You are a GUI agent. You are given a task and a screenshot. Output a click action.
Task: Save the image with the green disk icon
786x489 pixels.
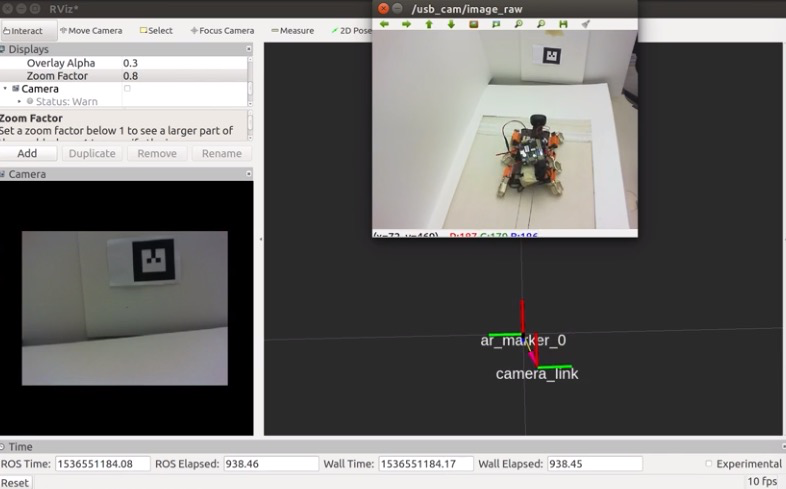click(x=563, y=24)
